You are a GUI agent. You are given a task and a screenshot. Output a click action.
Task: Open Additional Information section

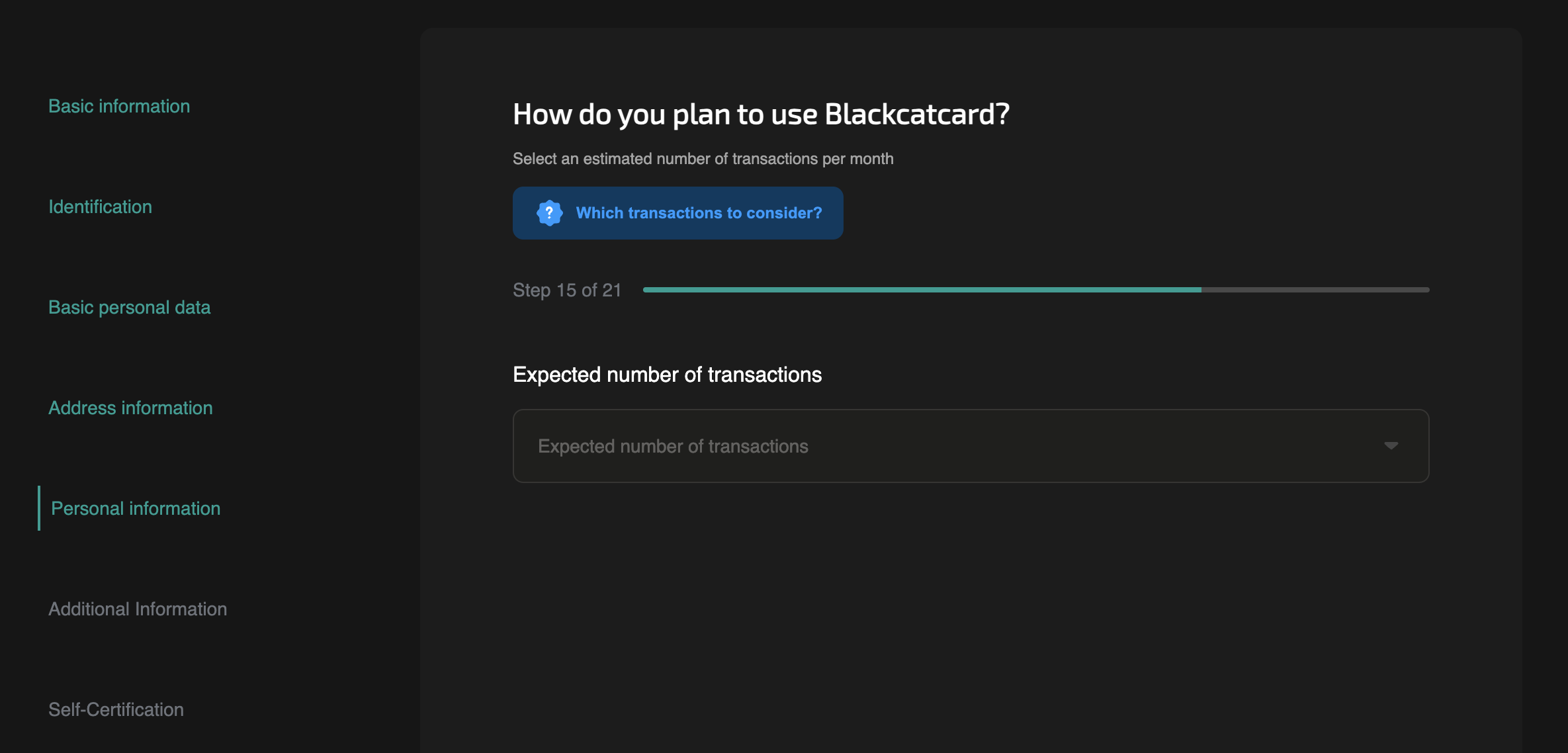[138, 609]
